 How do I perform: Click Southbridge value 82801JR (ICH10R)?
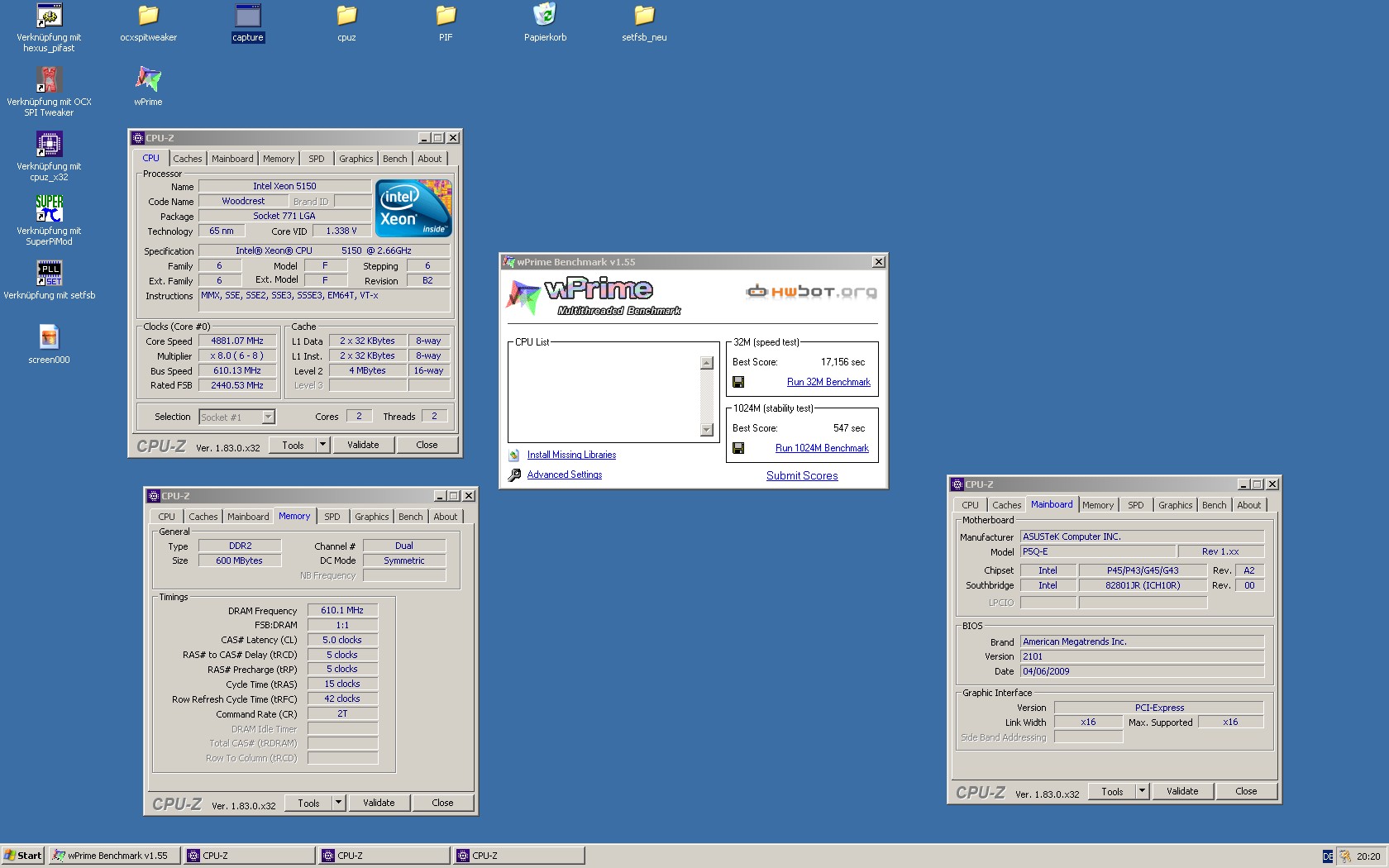pyautogui.click(x=1143, y=585)
